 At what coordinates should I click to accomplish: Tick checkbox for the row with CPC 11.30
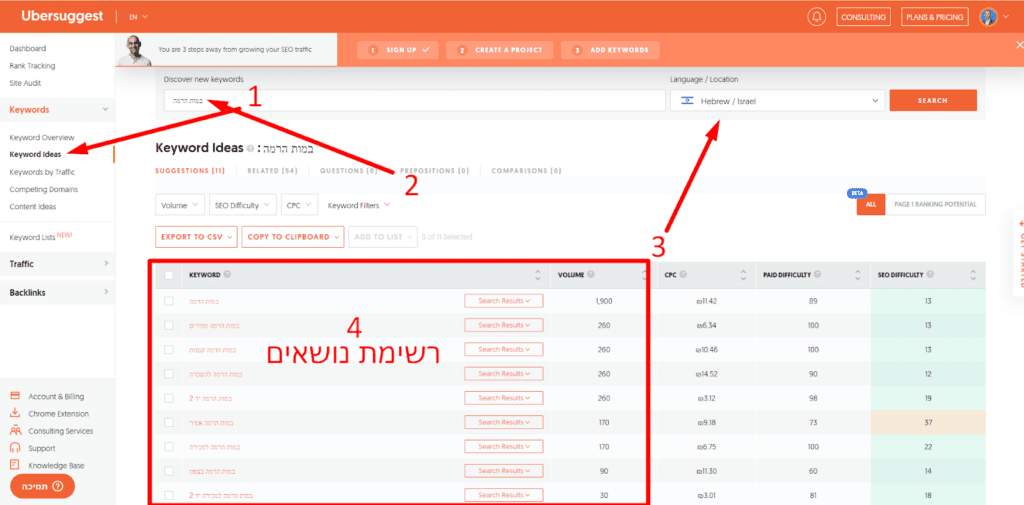click(168, 470)
